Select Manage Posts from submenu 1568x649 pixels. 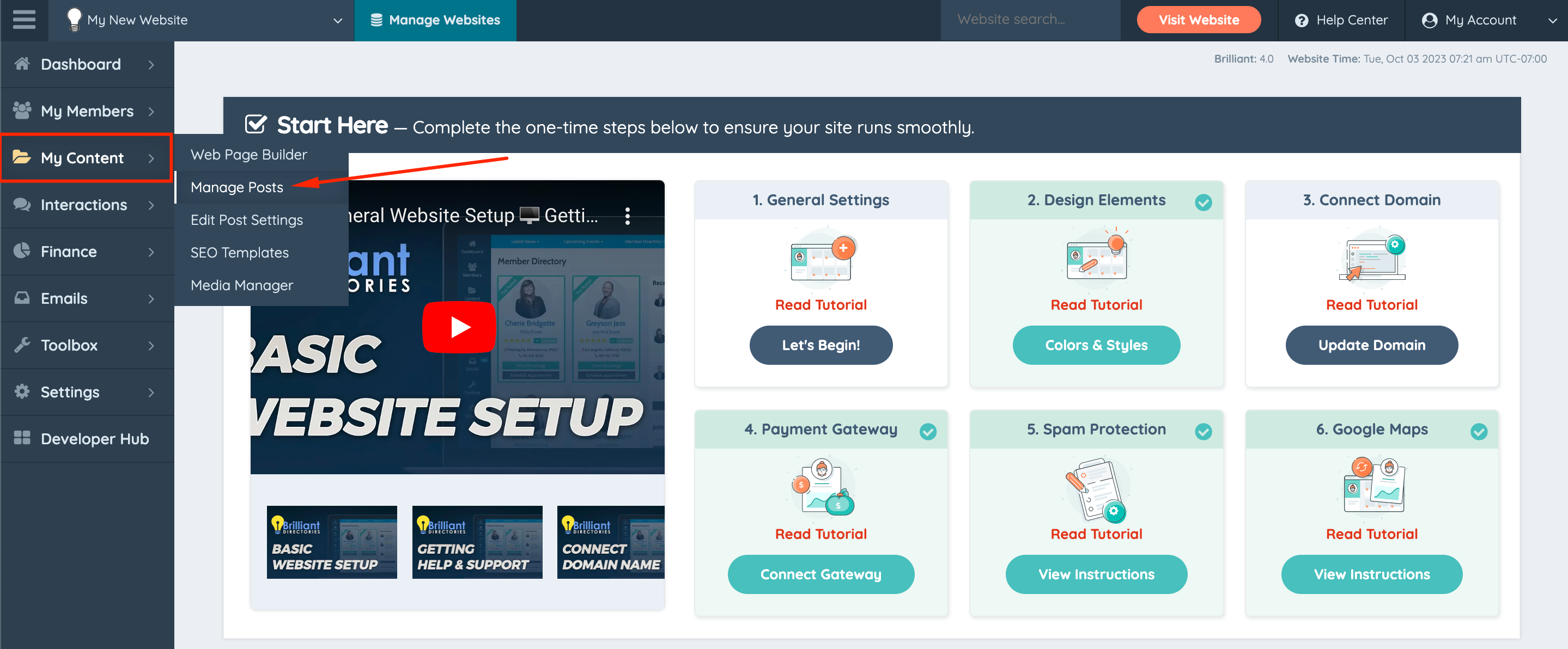[x=237, y=187]
